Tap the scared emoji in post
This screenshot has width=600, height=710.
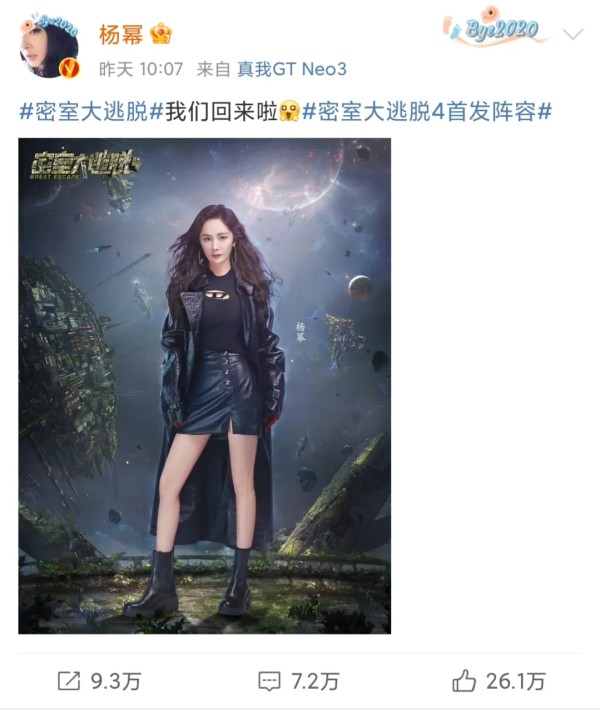pos(289,111)
